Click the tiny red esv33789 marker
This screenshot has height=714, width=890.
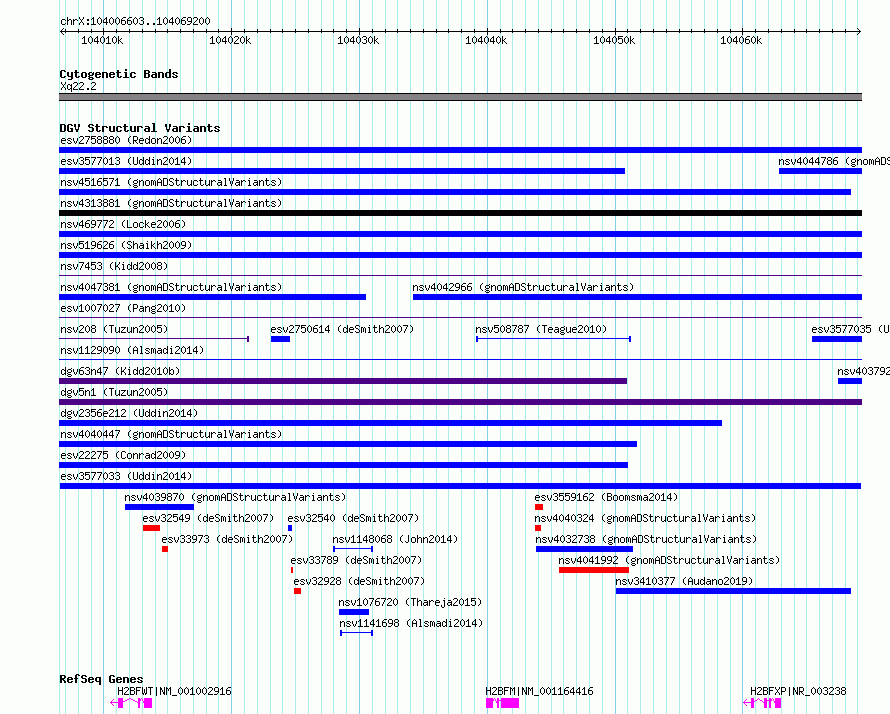292,570
